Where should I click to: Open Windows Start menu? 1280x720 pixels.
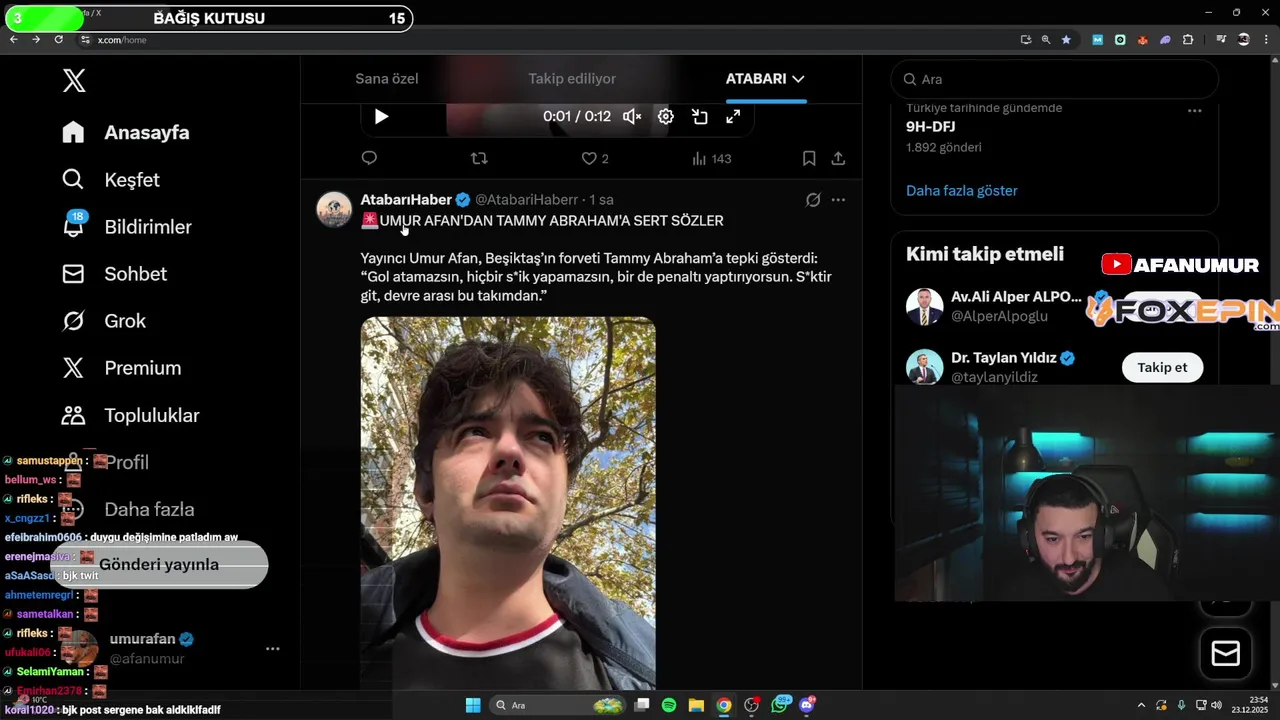pos(473,705)
